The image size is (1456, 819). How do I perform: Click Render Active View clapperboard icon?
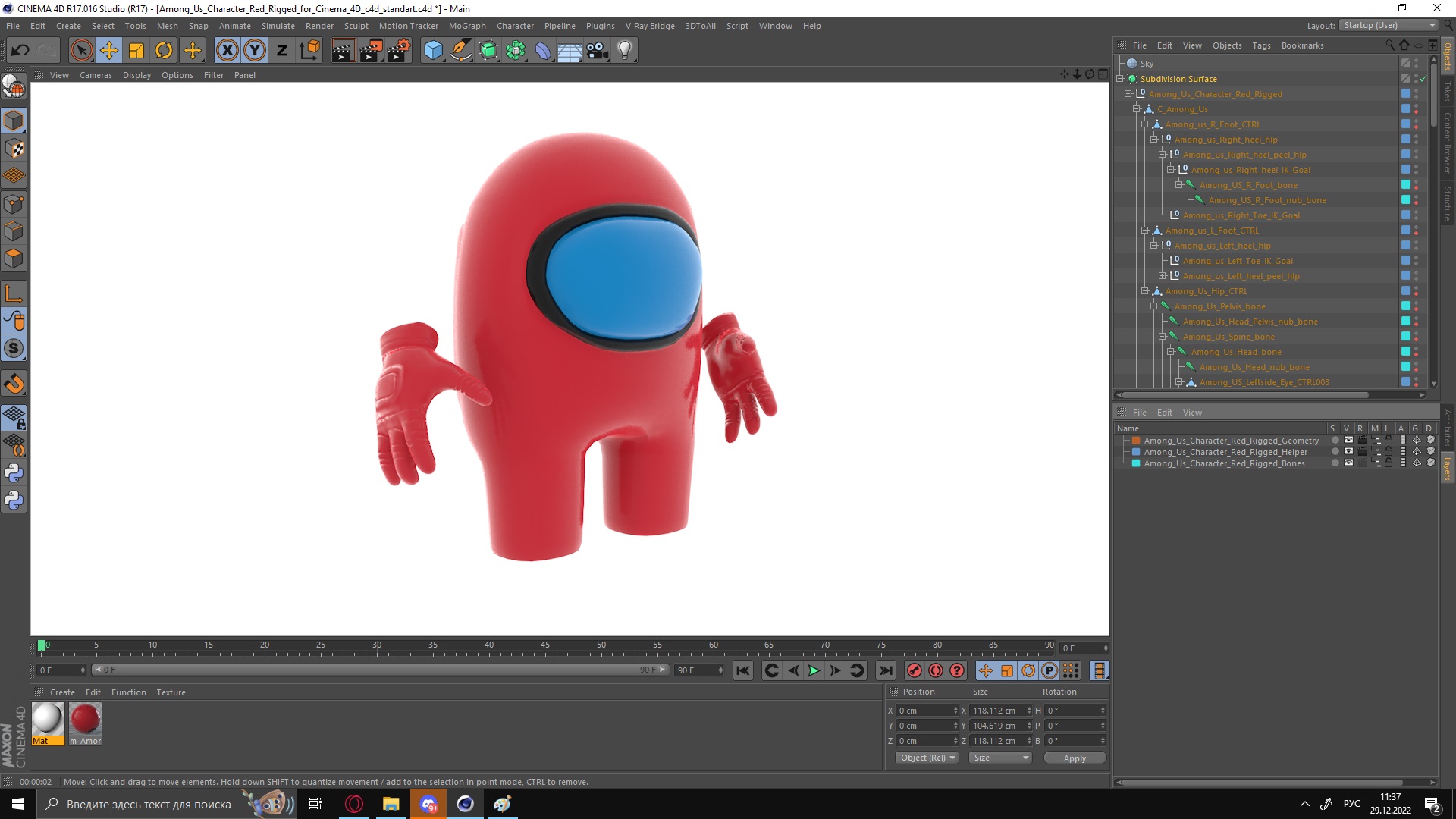click(x=343, y=51)
